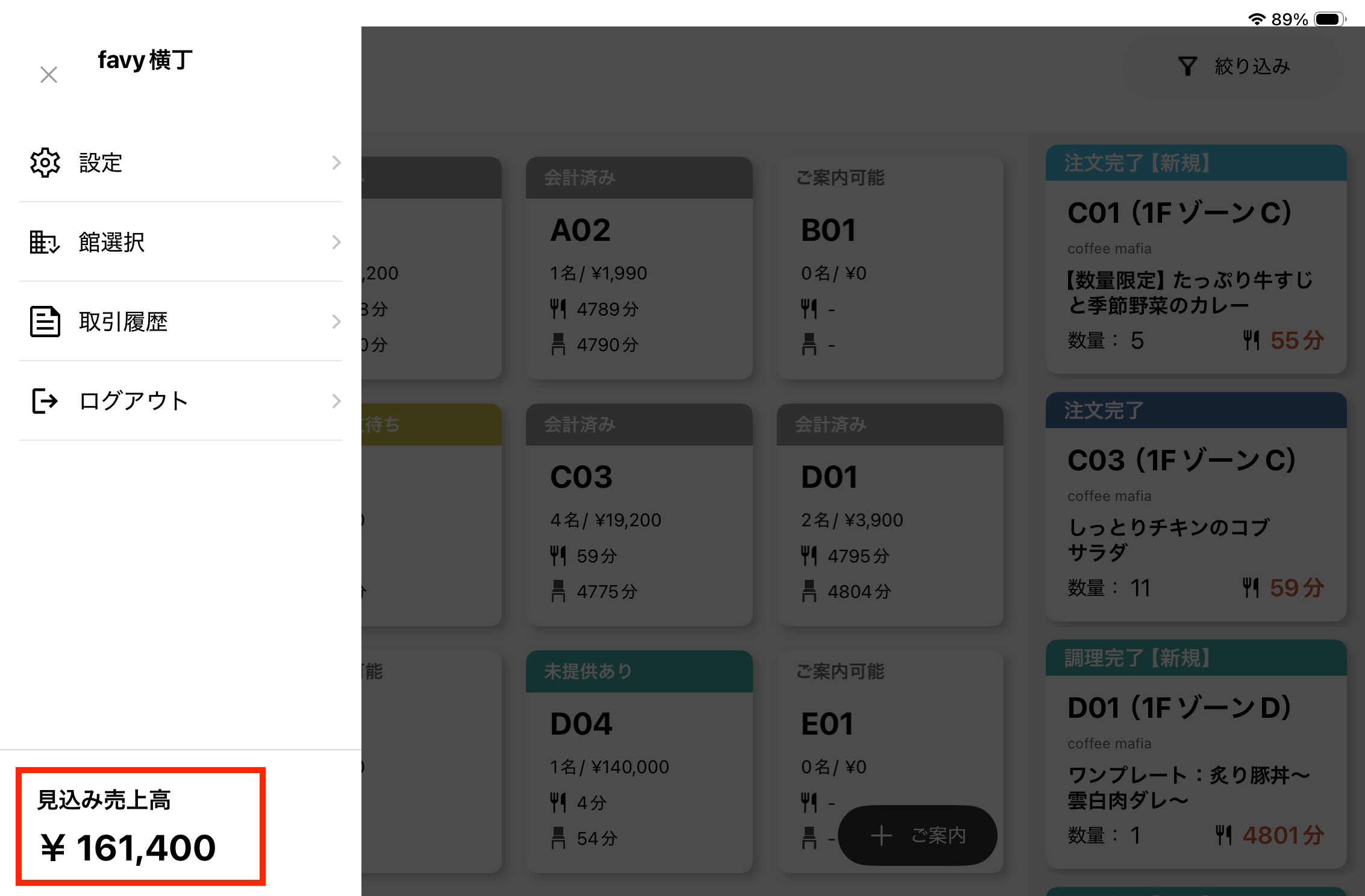Open the ログアウト menu item
This screenshot has width=1365, height=896.
point(134,401)
